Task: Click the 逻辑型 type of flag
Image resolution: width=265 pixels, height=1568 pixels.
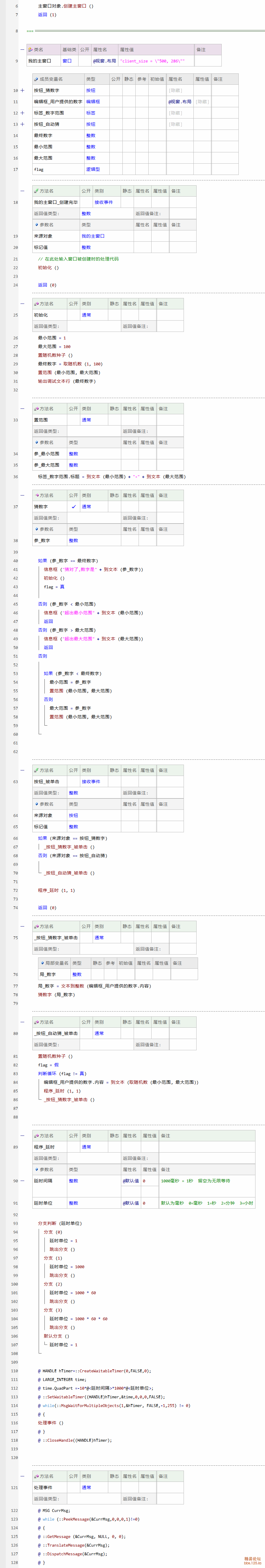Action: [x=93, y=169]
